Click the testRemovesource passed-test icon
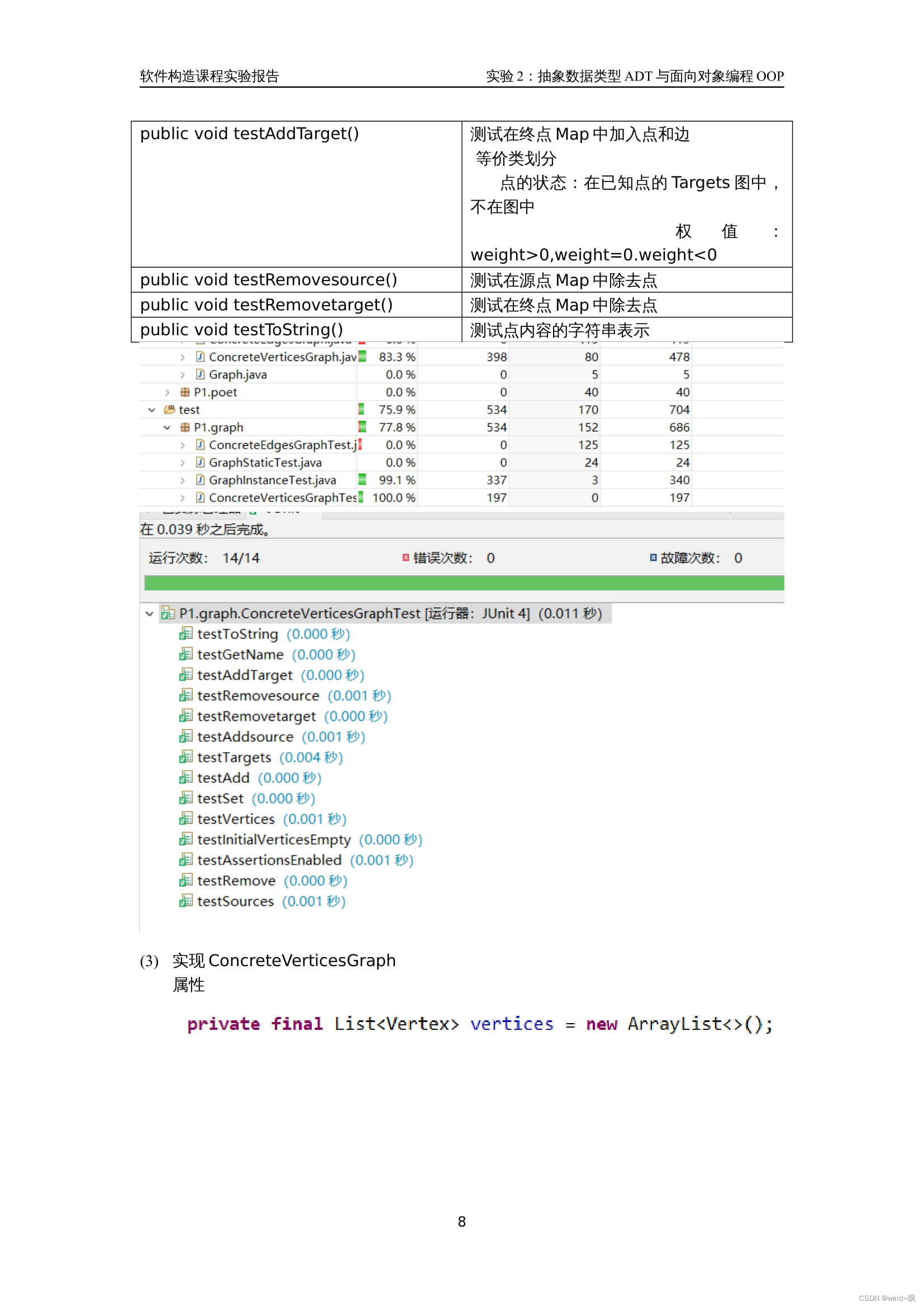 coord(186,696)
